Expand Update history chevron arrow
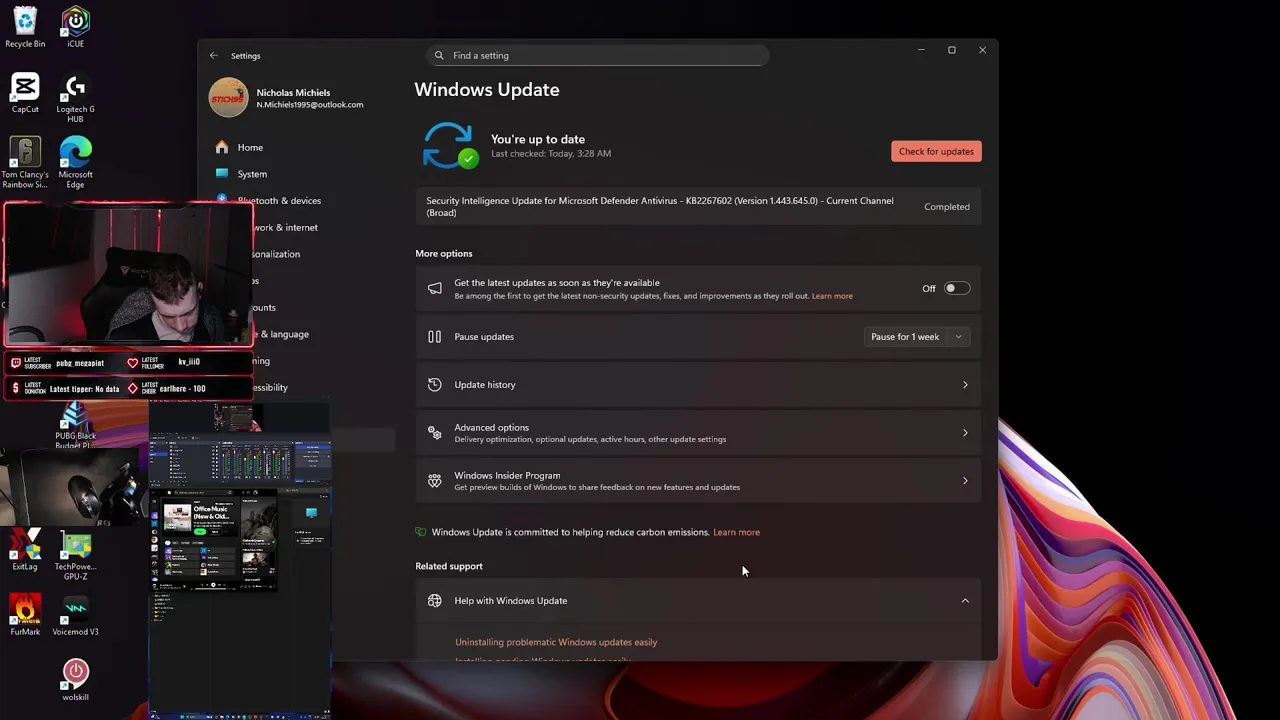This screenshot has width=1280, height=720. pos(965,385)
